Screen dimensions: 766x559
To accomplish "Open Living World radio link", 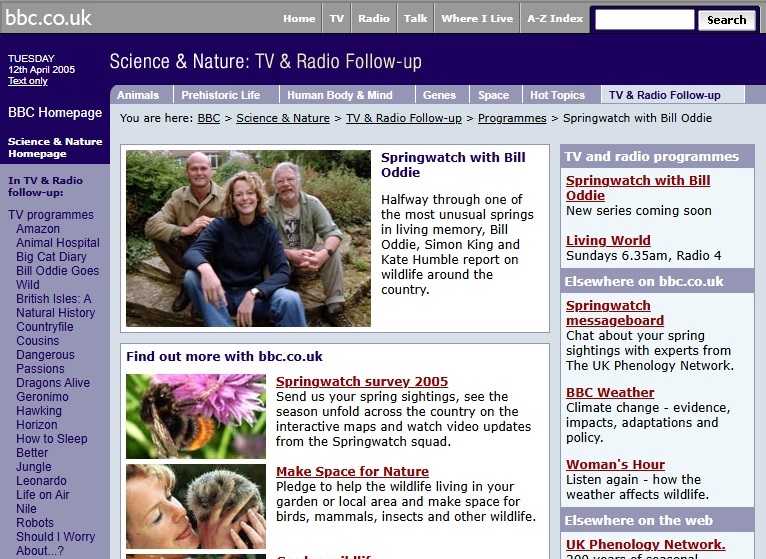I will coord(608,240).
